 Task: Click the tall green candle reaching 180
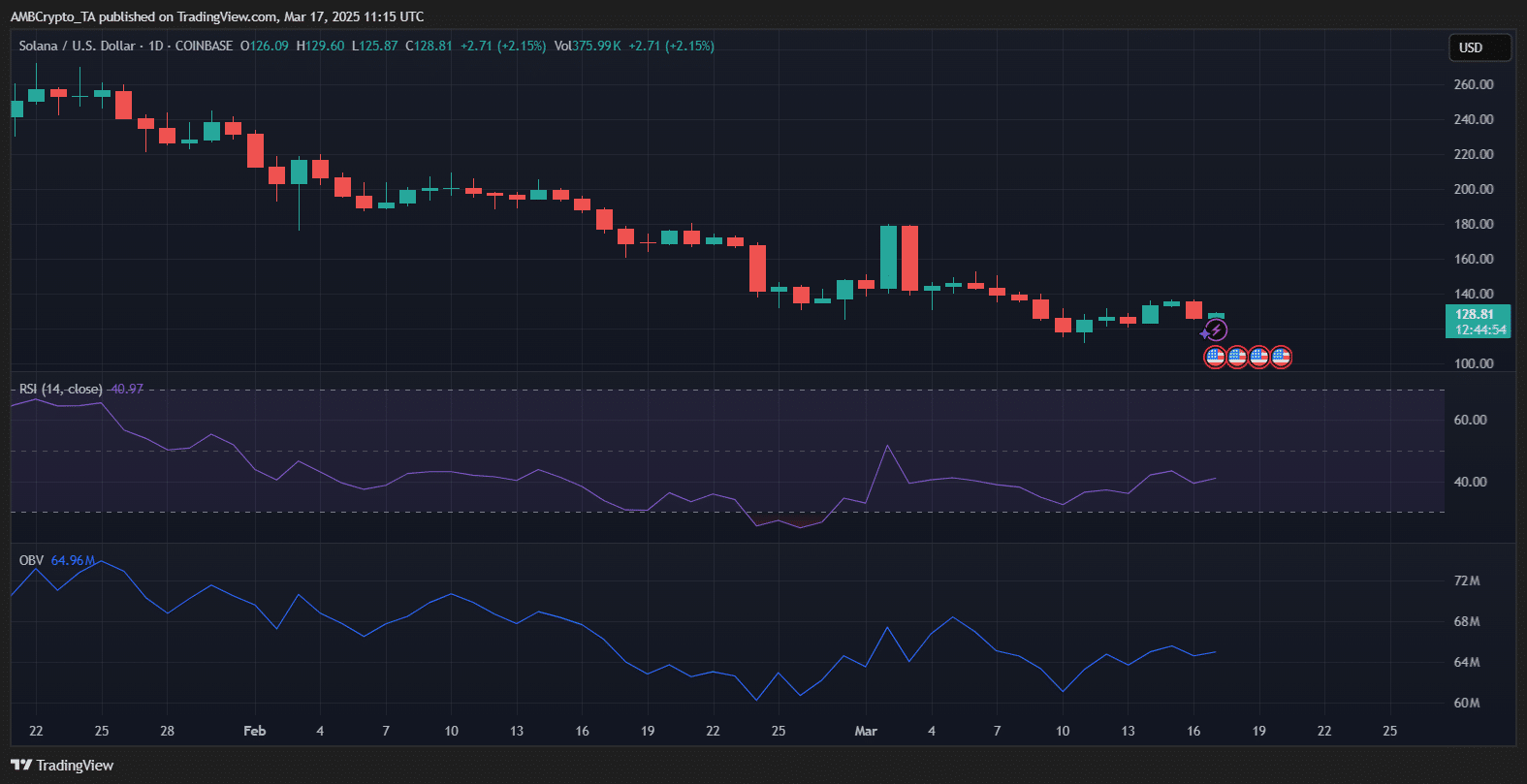tap(888, 258)
